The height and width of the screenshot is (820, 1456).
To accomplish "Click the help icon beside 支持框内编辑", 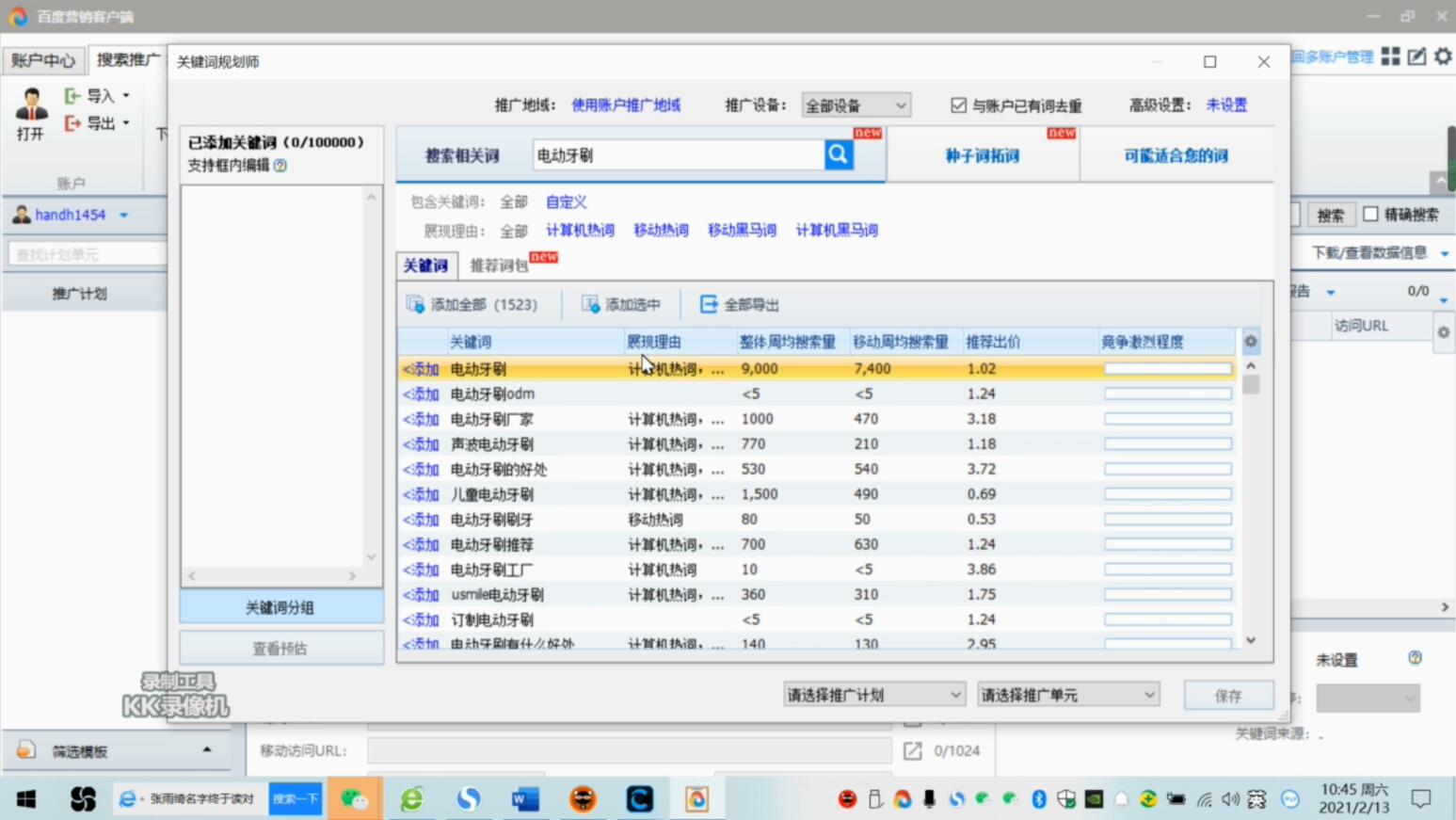I will pos(280,166).
